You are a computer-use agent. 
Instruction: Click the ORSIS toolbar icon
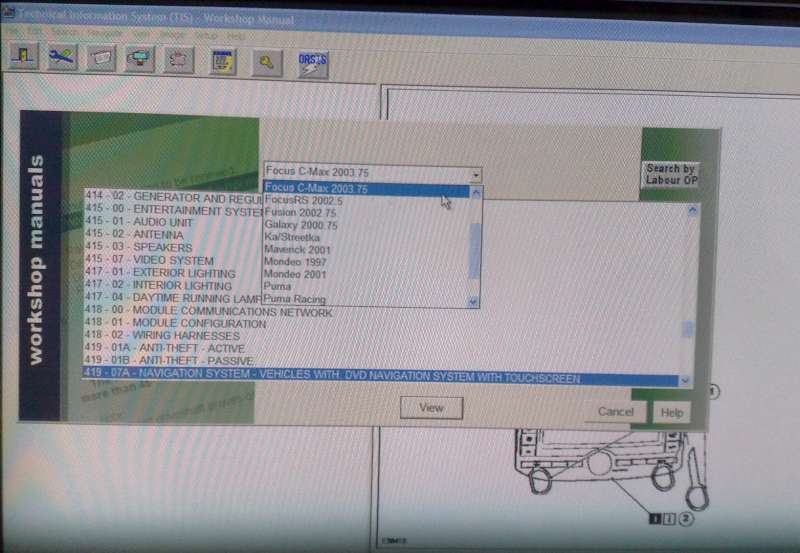312,64
